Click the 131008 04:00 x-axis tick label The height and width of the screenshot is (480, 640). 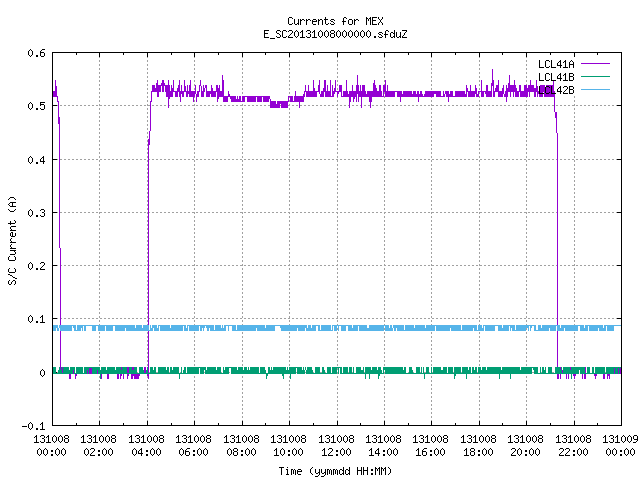[x=146, y=446]
